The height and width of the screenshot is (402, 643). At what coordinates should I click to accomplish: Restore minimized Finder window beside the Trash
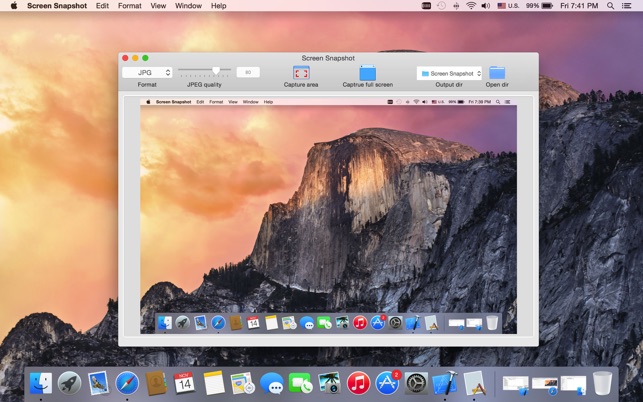573,386
